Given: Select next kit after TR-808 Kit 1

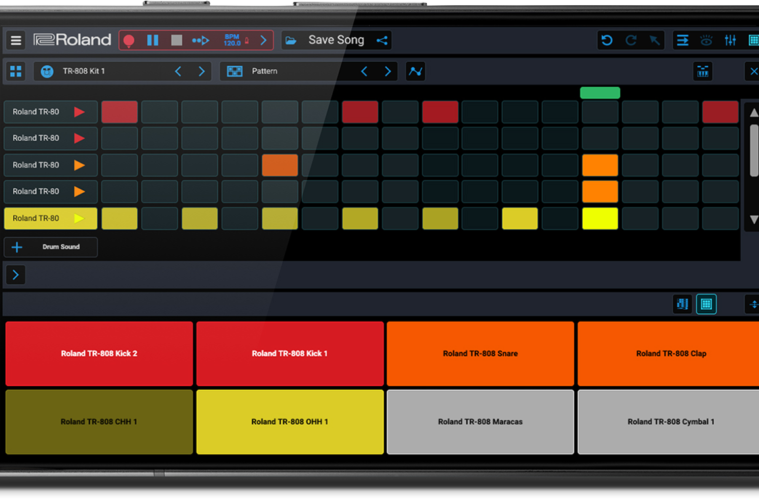Looking at the screenshot, I should (x=202, y=72).
